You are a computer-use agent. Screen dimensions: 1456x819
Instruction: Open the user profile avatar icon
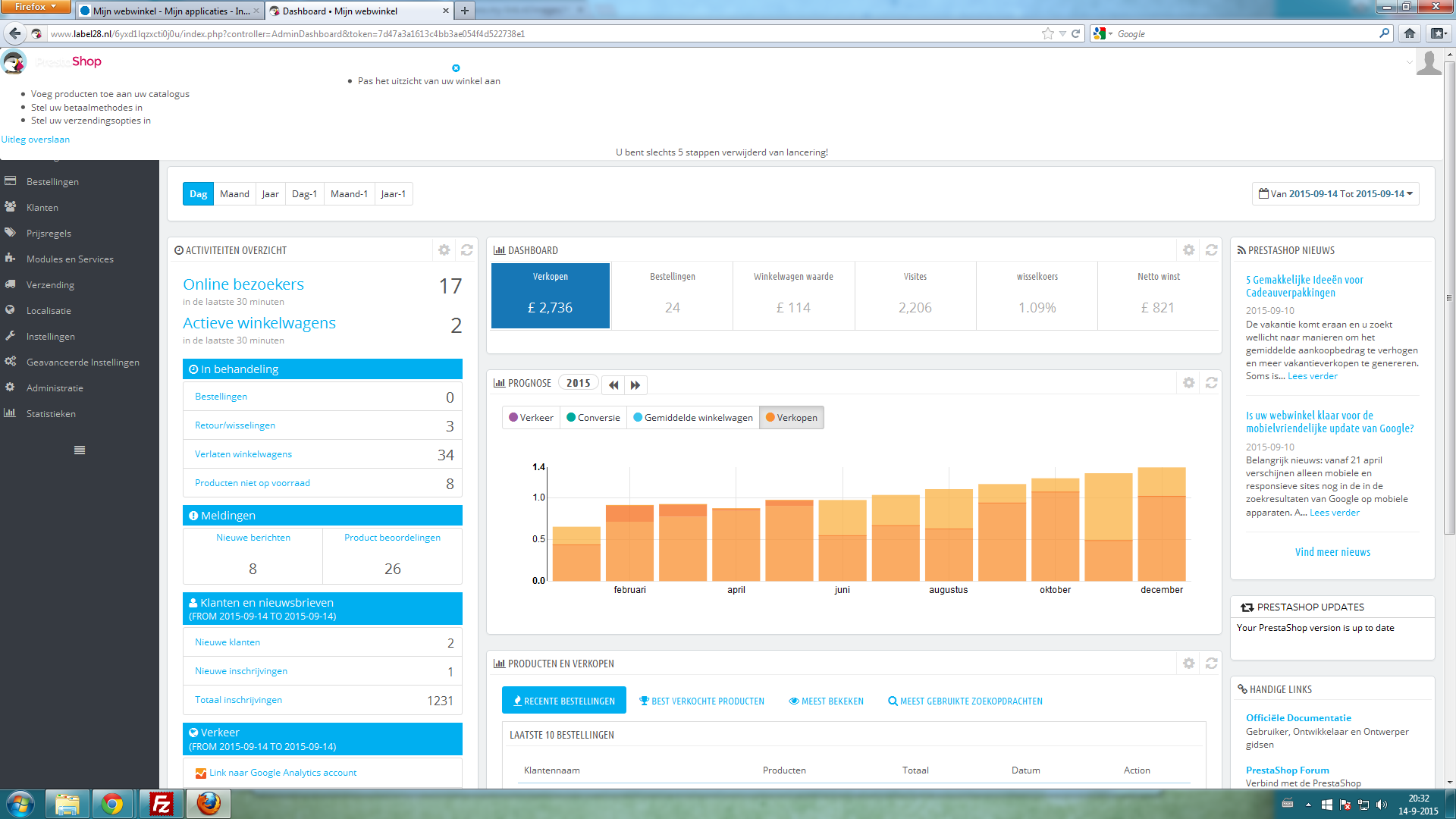(1428, 64)
